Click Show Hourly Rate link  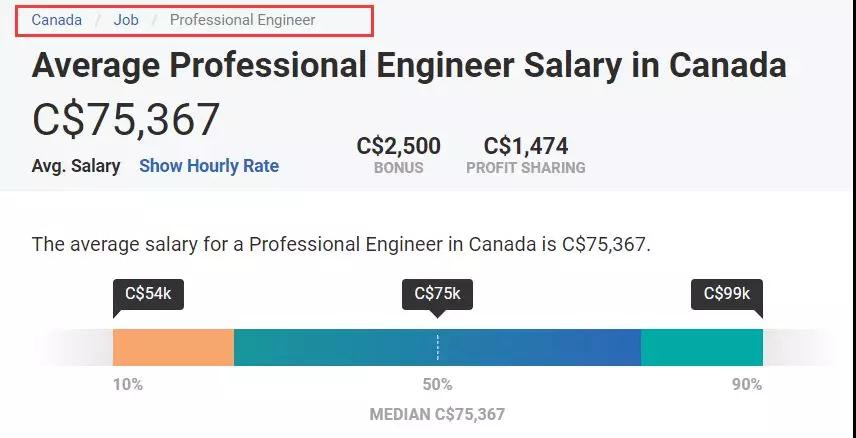[x=209, y=166]
